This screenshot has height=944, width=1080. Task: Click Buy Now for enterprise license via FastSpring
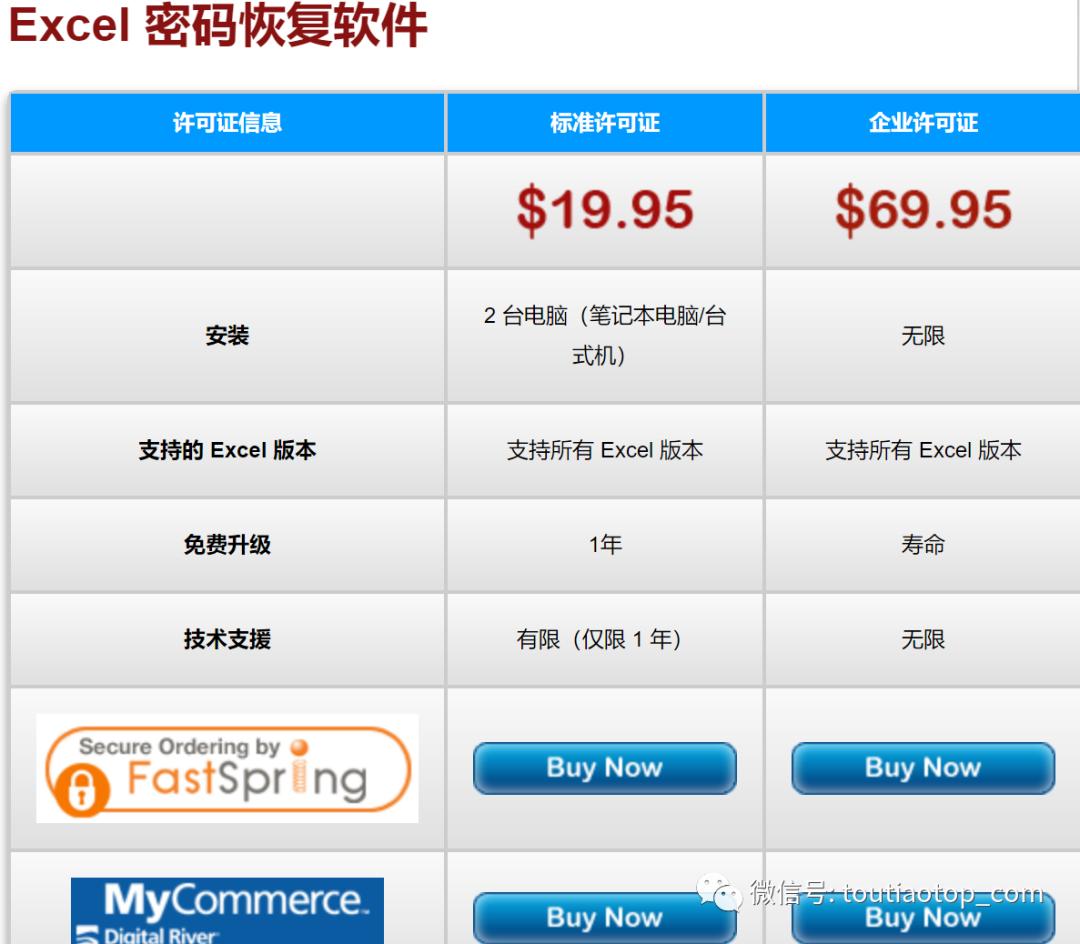(x=922, y=768)
